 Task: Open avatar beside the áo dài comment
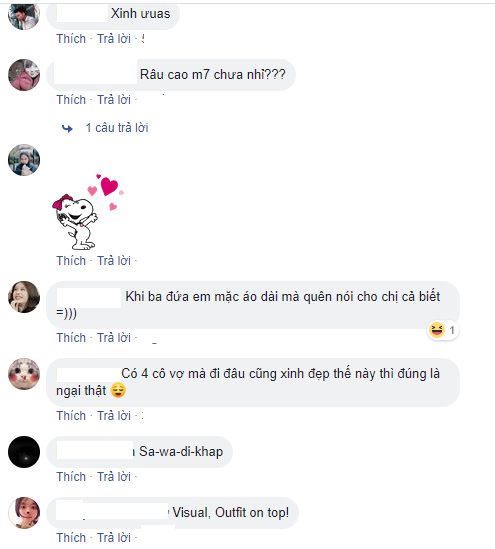24,297
